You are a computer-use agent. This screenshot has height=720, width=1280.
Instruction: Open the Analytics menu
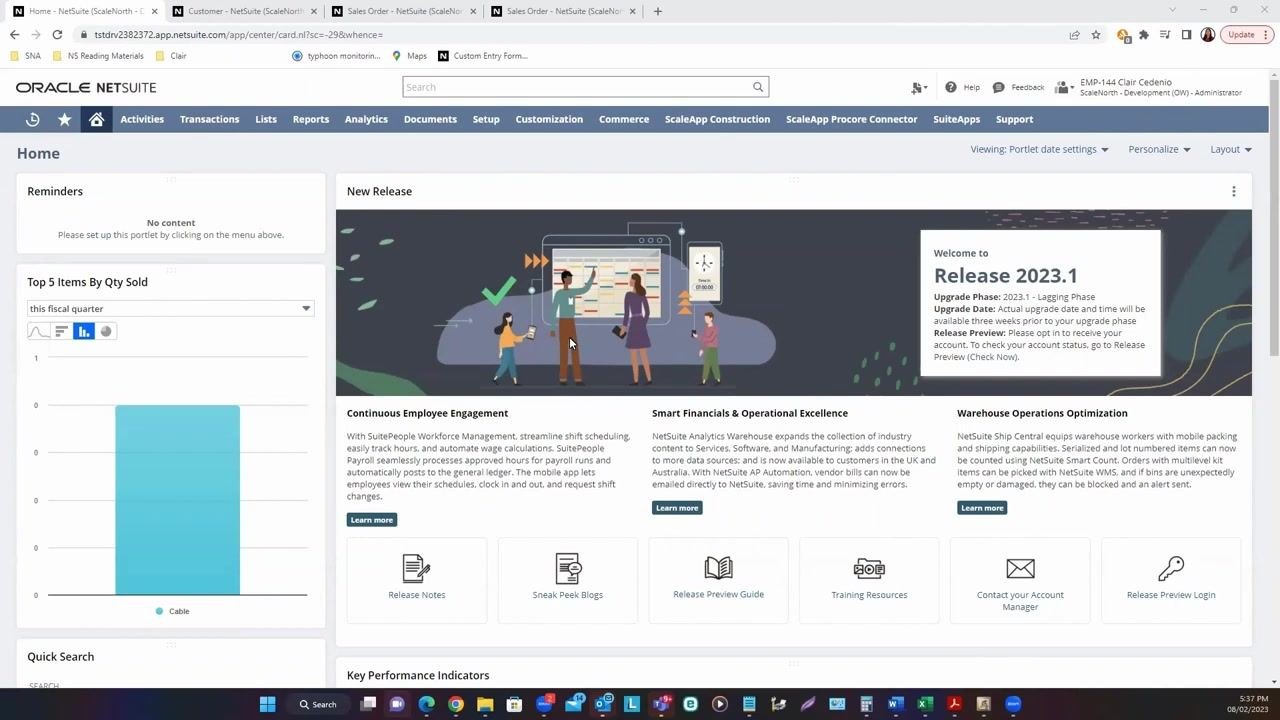[366, 119]
